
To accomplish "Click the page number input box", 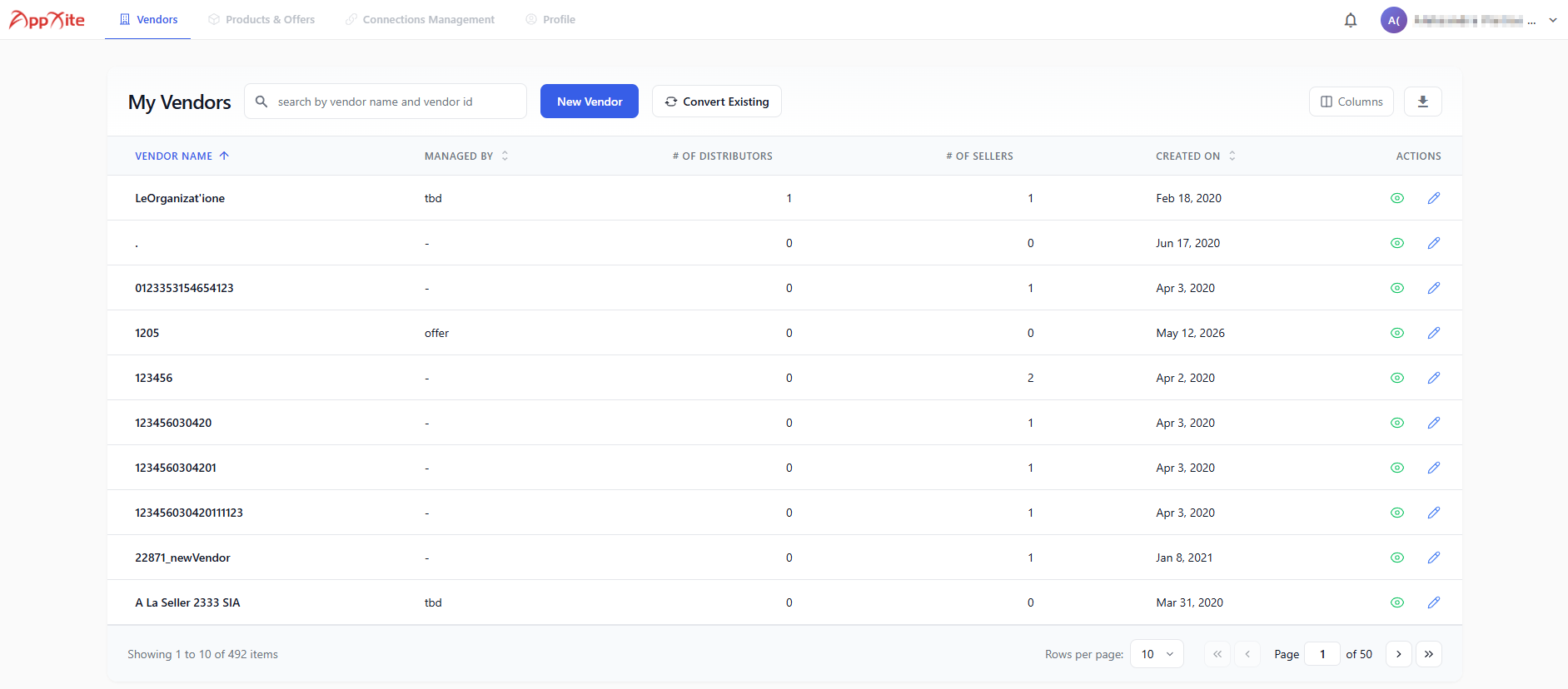I will pyautogui.click(x=1322, y=654).
